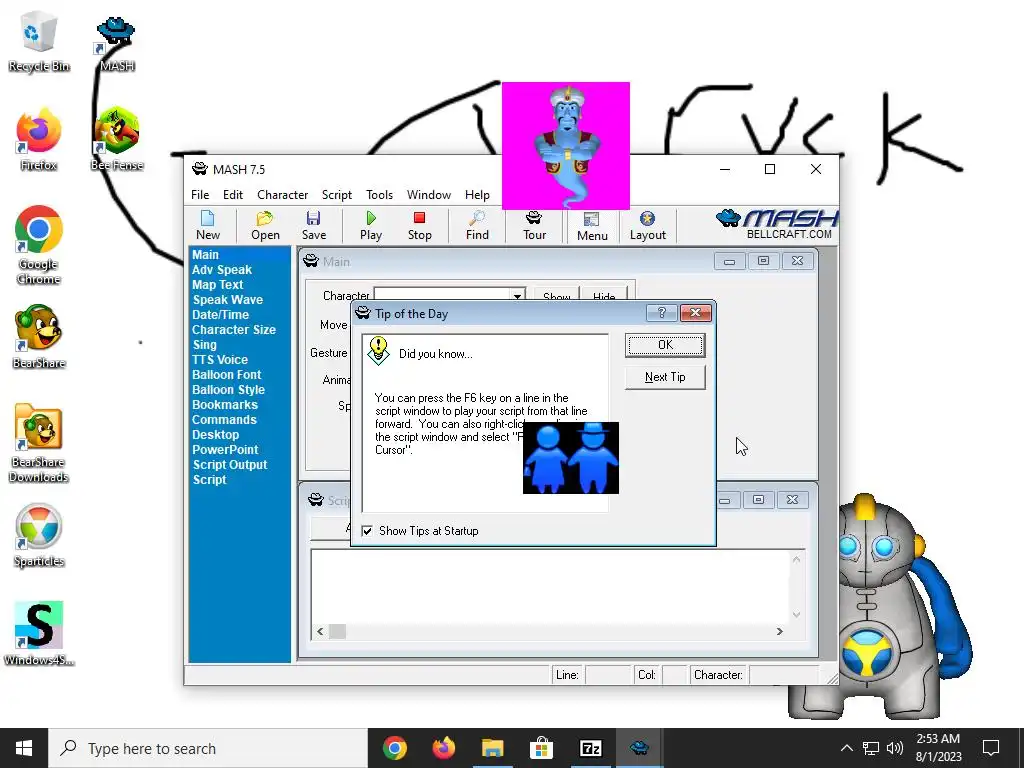This screenshot has width=1024, height=768.
Task: Open the Layout toolbar icon
Action: click(x=647, y=225)
